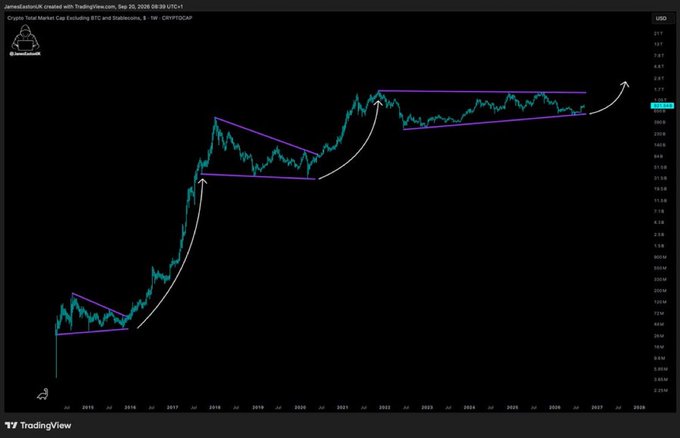Viewport: 680px width, 438px height.
Task: Click the 140B price axis label
Action: click(660, 145)
